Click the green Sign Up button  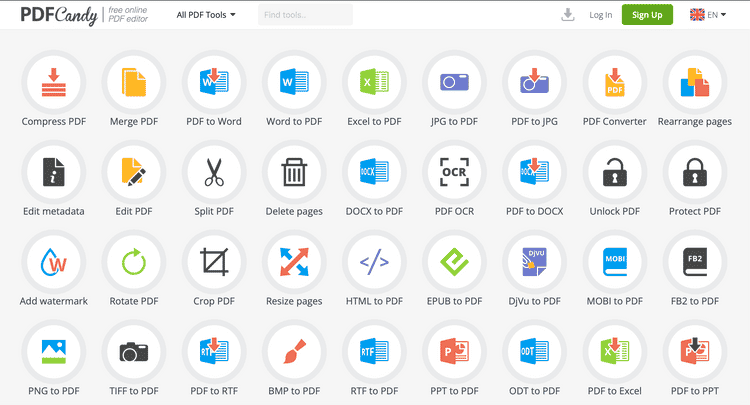[647, 15]
